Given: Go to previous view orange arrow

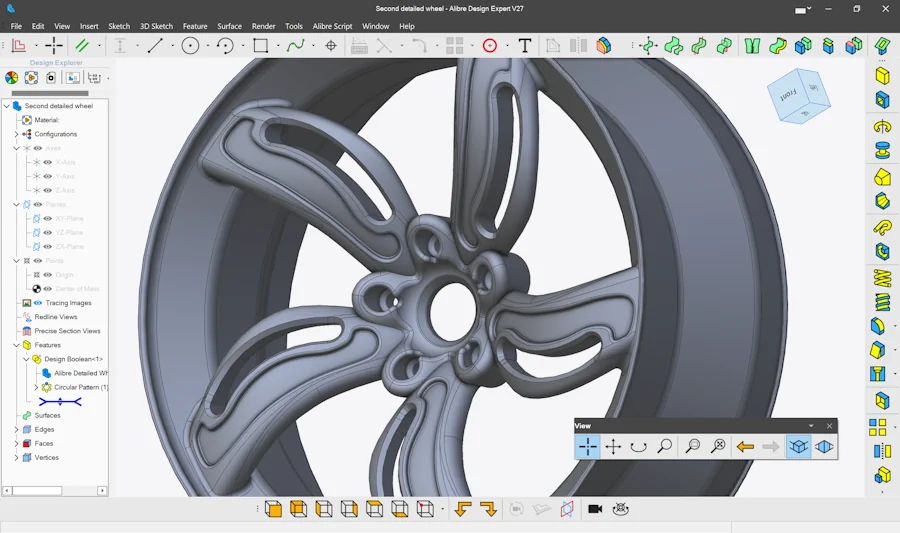Looking at the screenshot, I should 745,446.
